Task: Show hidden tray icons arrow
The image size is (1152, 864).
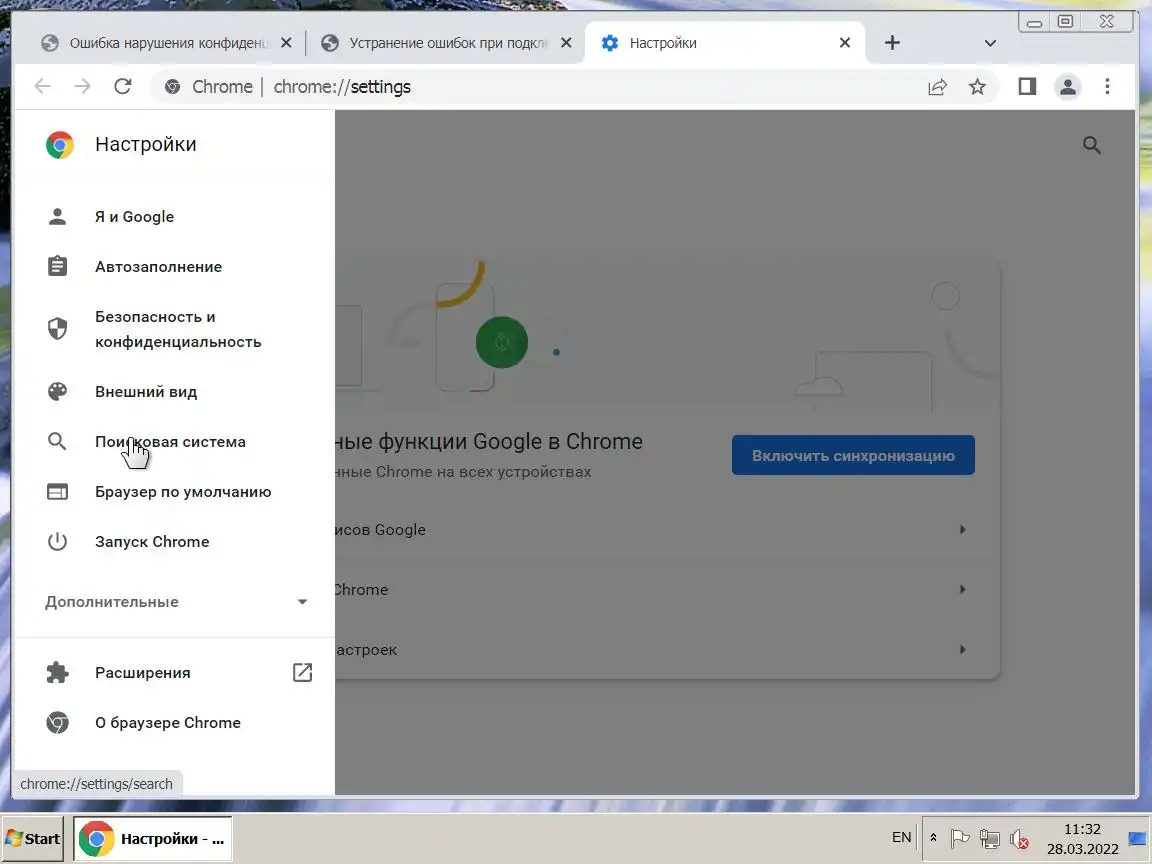Action: [x=933, y=838]
